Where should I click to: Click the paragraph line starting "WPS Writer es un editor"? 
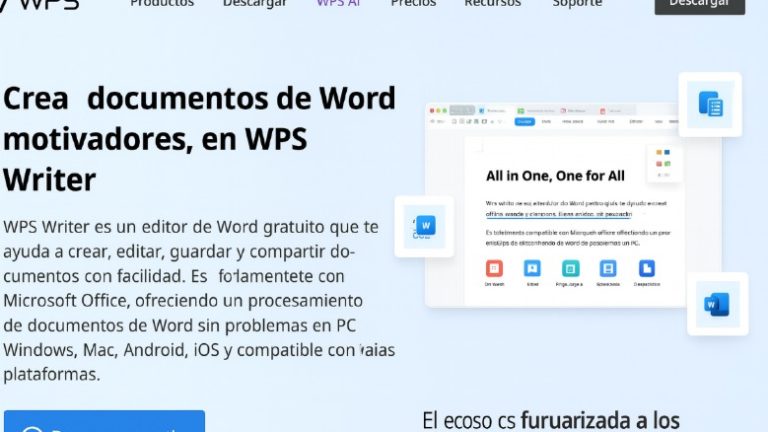pos(191,227)
